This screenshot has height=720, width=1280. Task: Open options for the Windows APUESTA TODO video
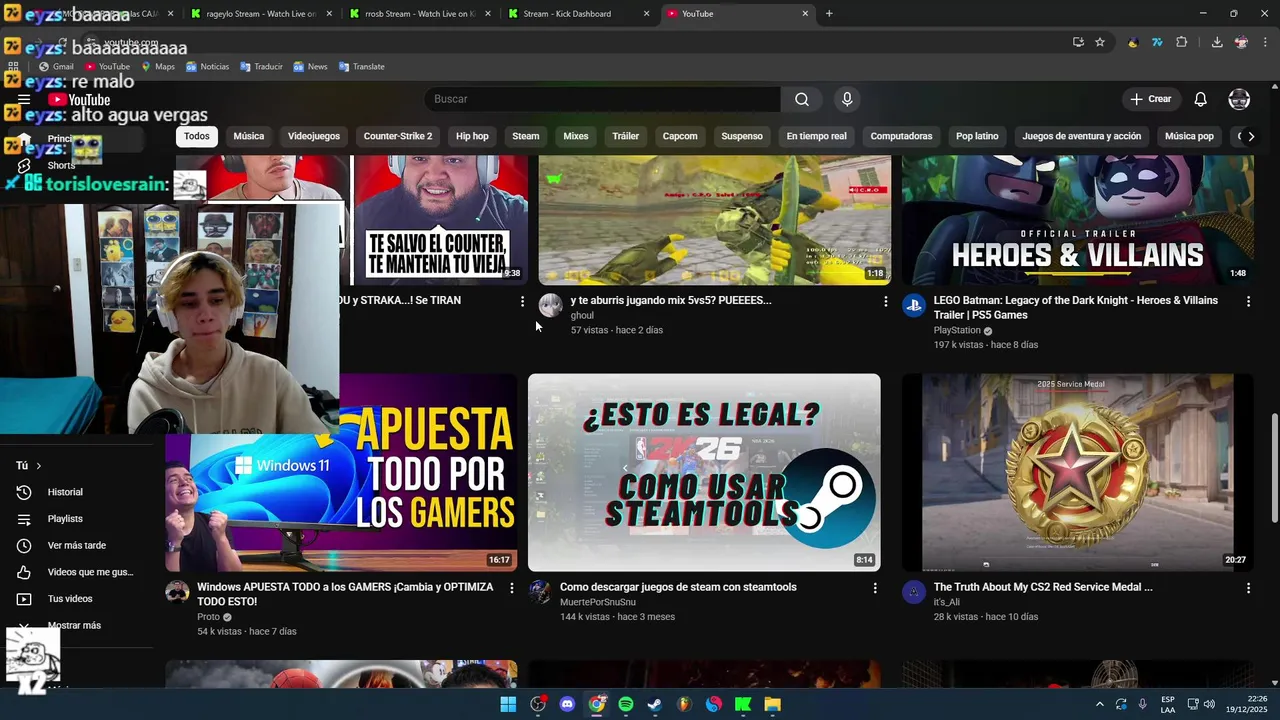[512, 588]
